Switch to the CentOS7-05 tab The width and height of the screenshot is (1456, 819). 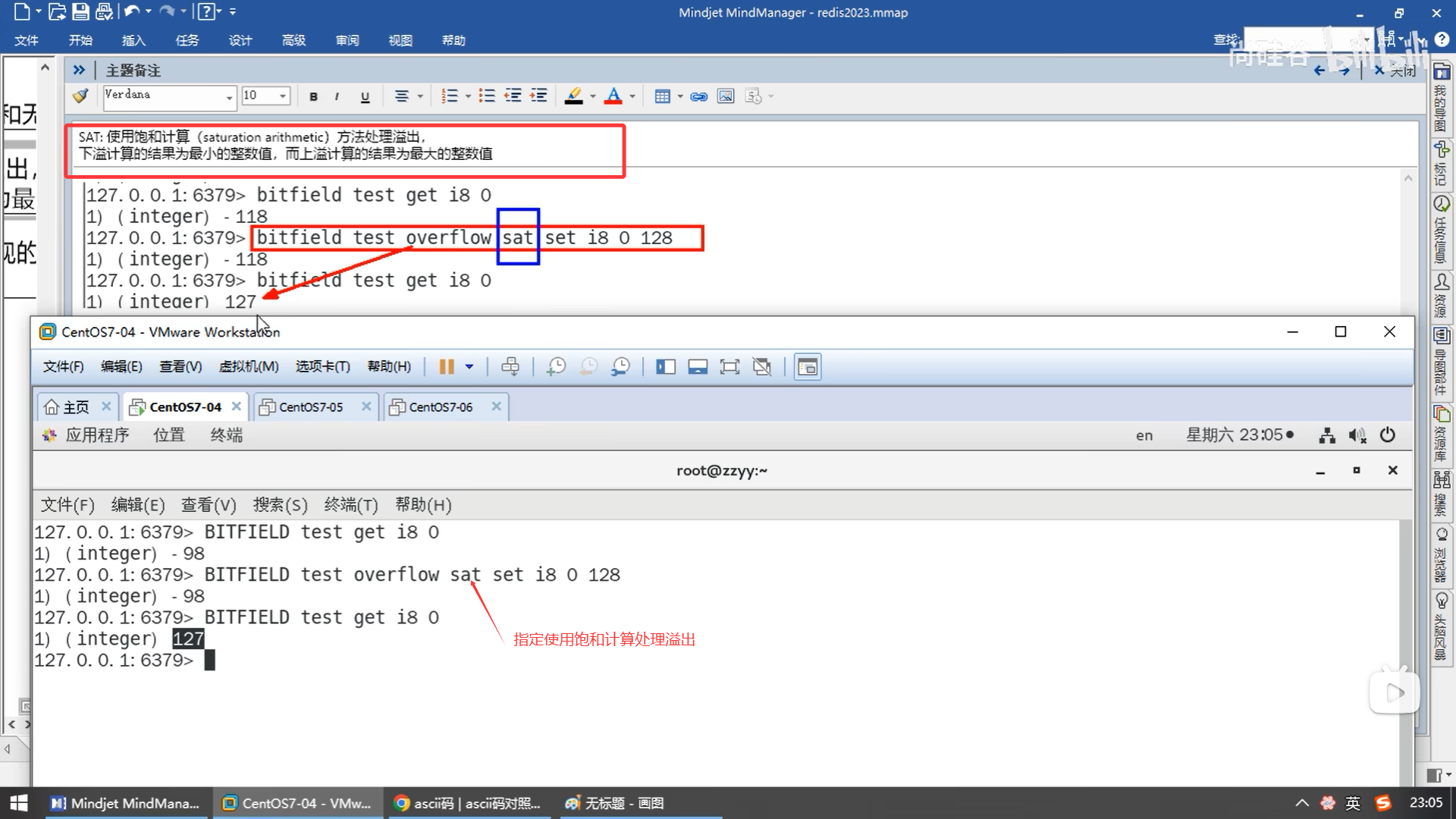310,407
